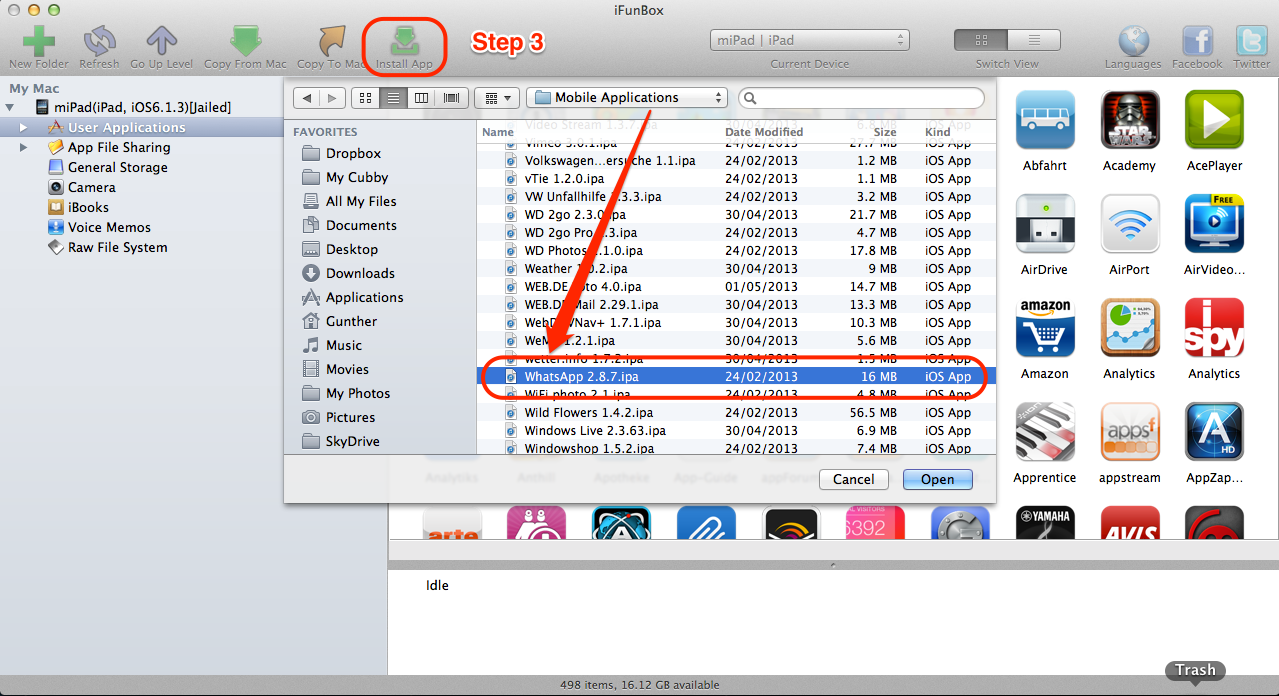Image resolution: width=1279 pixels, height=696 pixels.
Task: Switch to grid view in Switch View
Action: (980, 40)
